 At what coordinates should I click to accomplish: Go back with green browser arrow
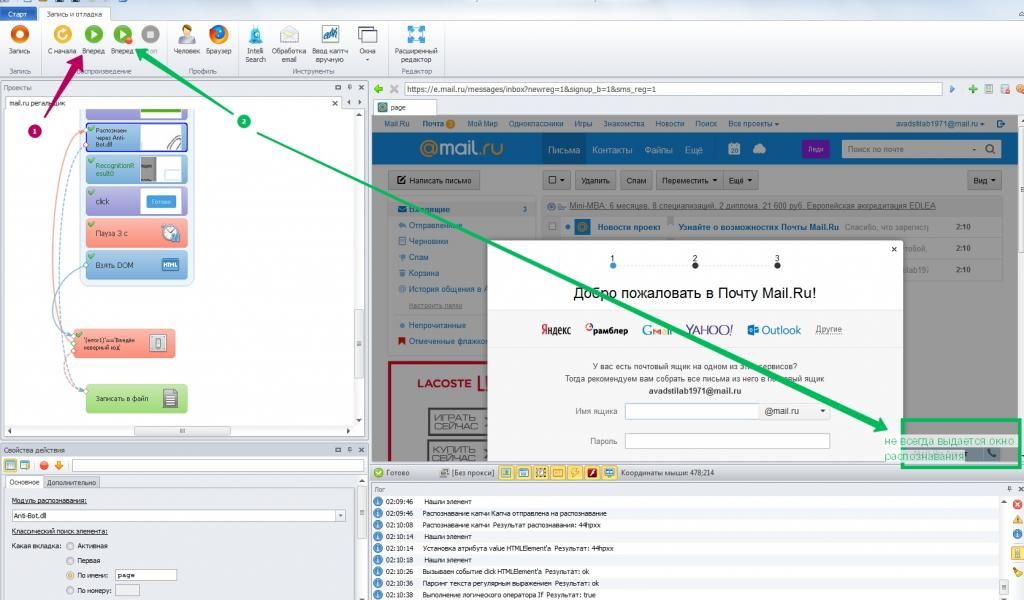click(x=379, y=89)
